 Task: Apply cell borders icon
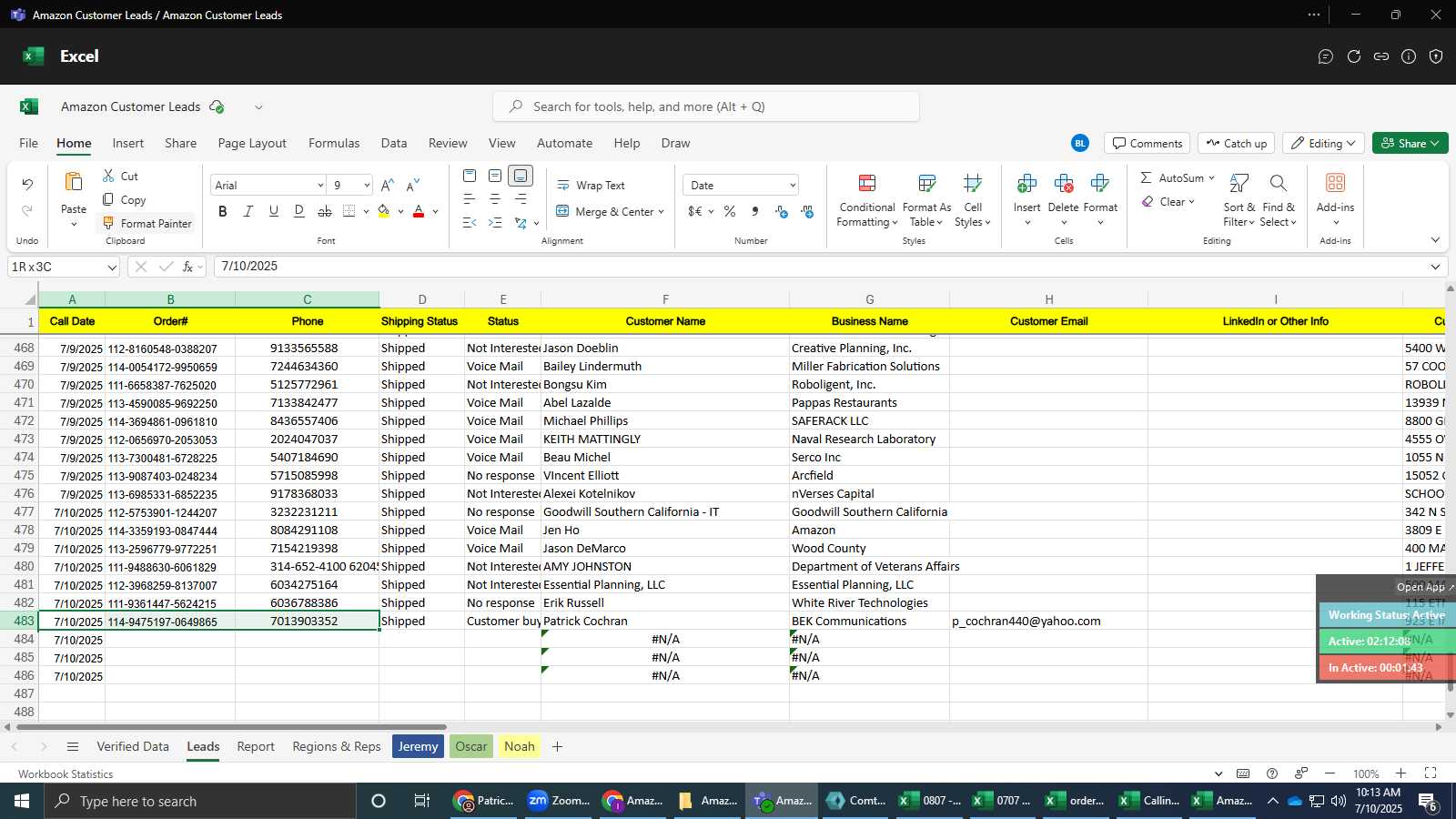tap(349, 211)
